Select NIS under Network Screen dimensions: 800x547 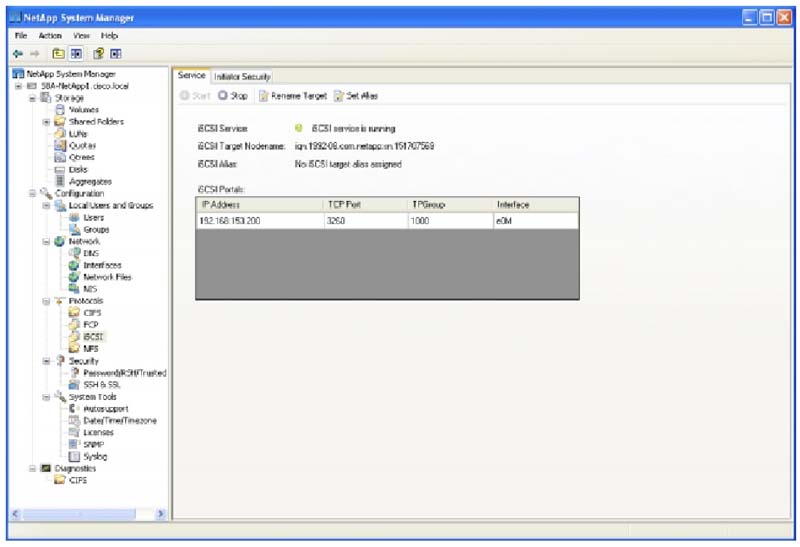point(90,289)
